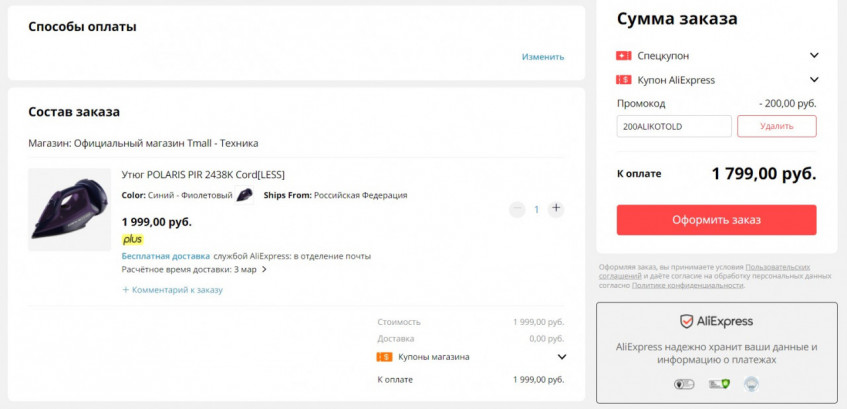Click the orange Купоны магазина coupon icon
This screenshot has width=847, height=409.
click(384, 356)
